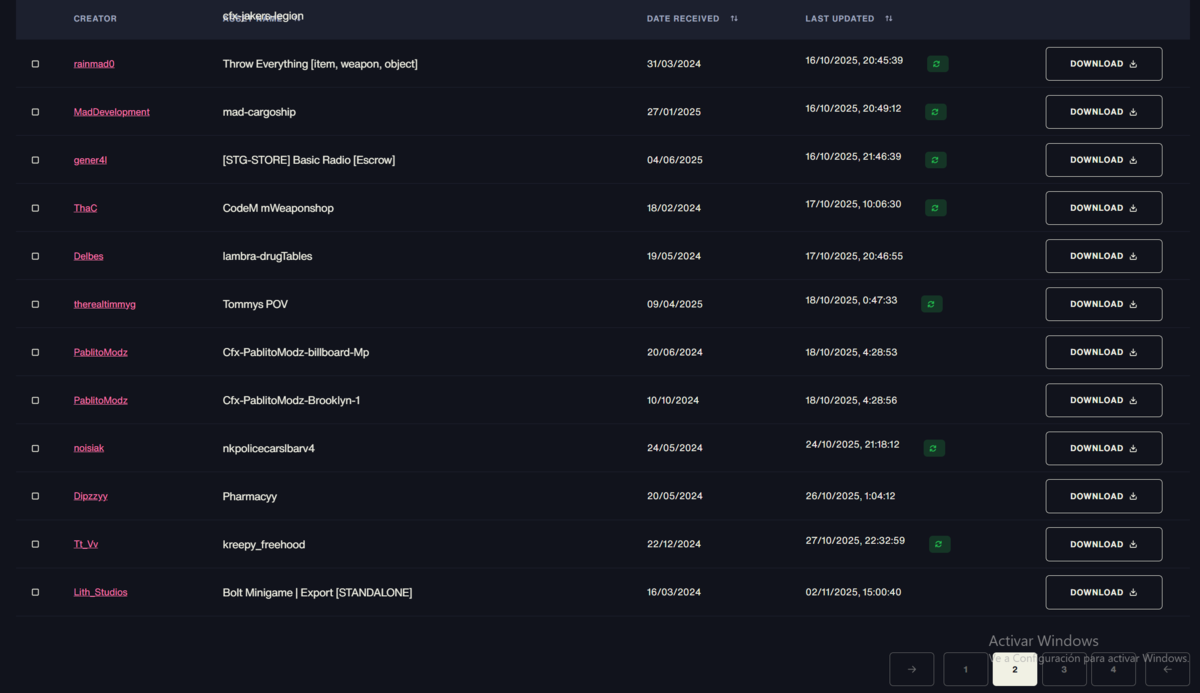Download Bolt Minigame resource
This screenshot has height=693, width=1200.
[x=1104, y=592]
